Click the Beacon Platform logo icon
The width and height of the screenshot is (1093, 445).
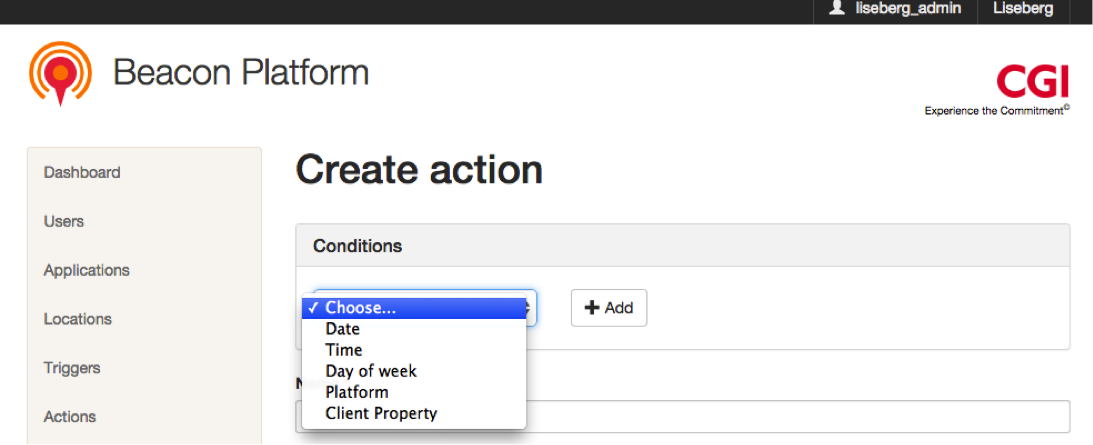(x=60, y=73)
